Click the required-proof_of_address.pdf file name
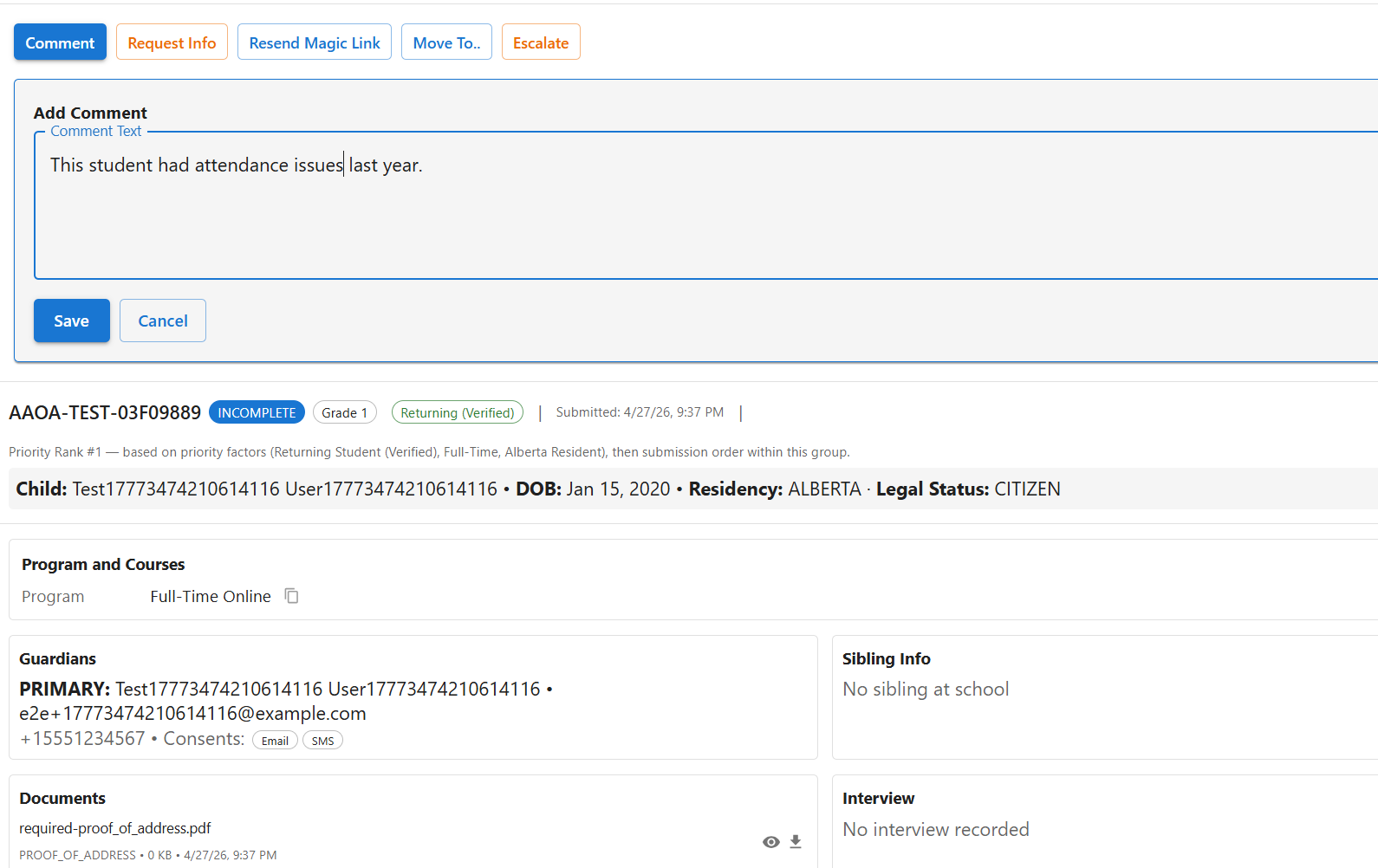 point(115,828)
